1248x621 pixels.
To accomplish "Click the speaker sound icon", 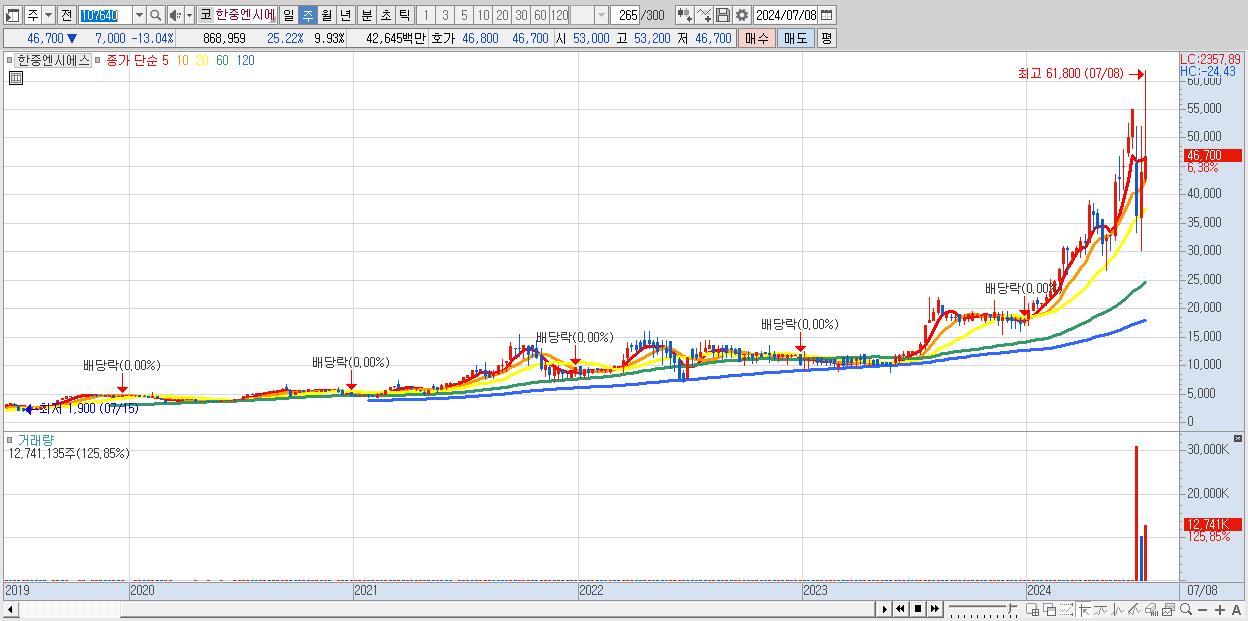I will click(175, 15).
